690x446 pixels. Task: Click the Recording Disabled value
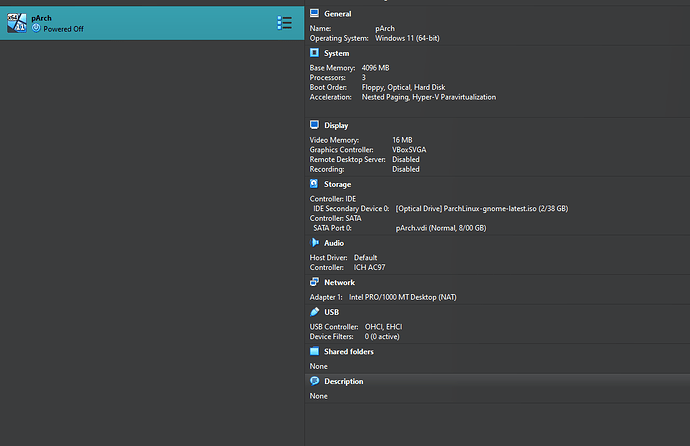406,169
